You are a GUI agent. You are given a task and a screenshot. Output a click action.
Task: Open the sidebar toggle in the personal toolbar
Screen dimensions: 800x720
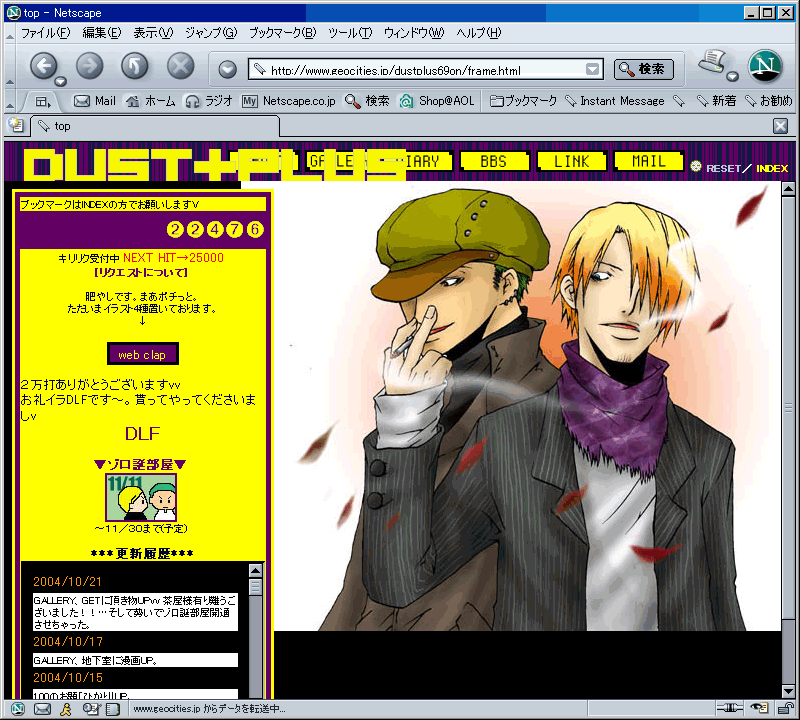(43, 102)
